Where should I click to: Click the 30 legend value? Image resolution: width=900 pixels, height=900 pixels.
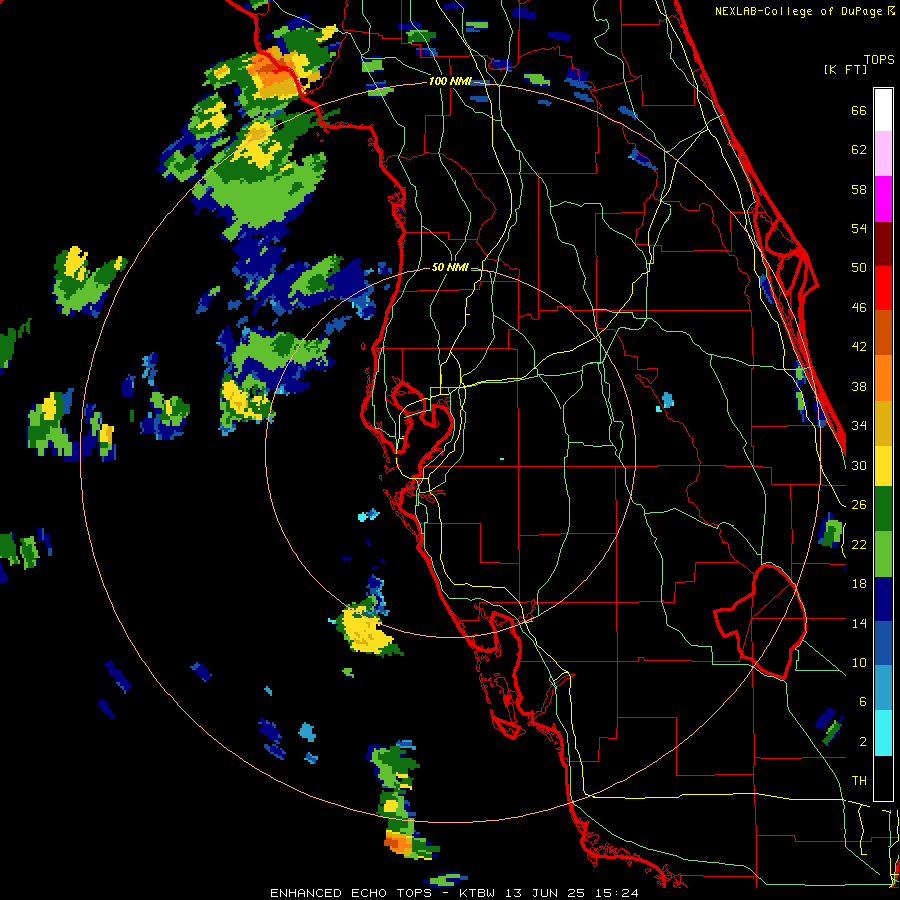[x=859, y=465]
